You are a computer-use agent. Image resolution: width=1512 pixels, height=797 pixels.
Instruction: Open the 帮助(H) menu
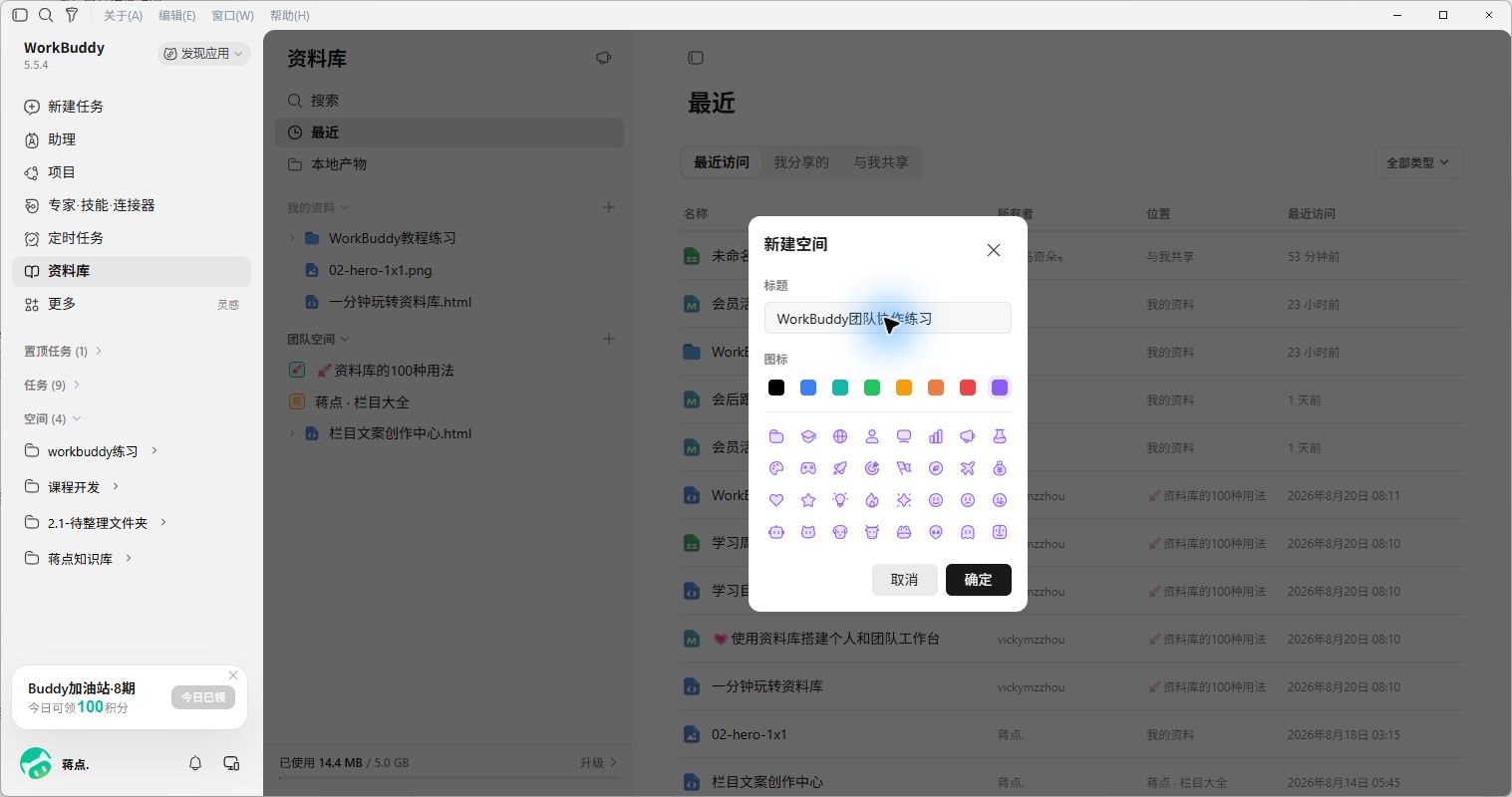[290, 15]
